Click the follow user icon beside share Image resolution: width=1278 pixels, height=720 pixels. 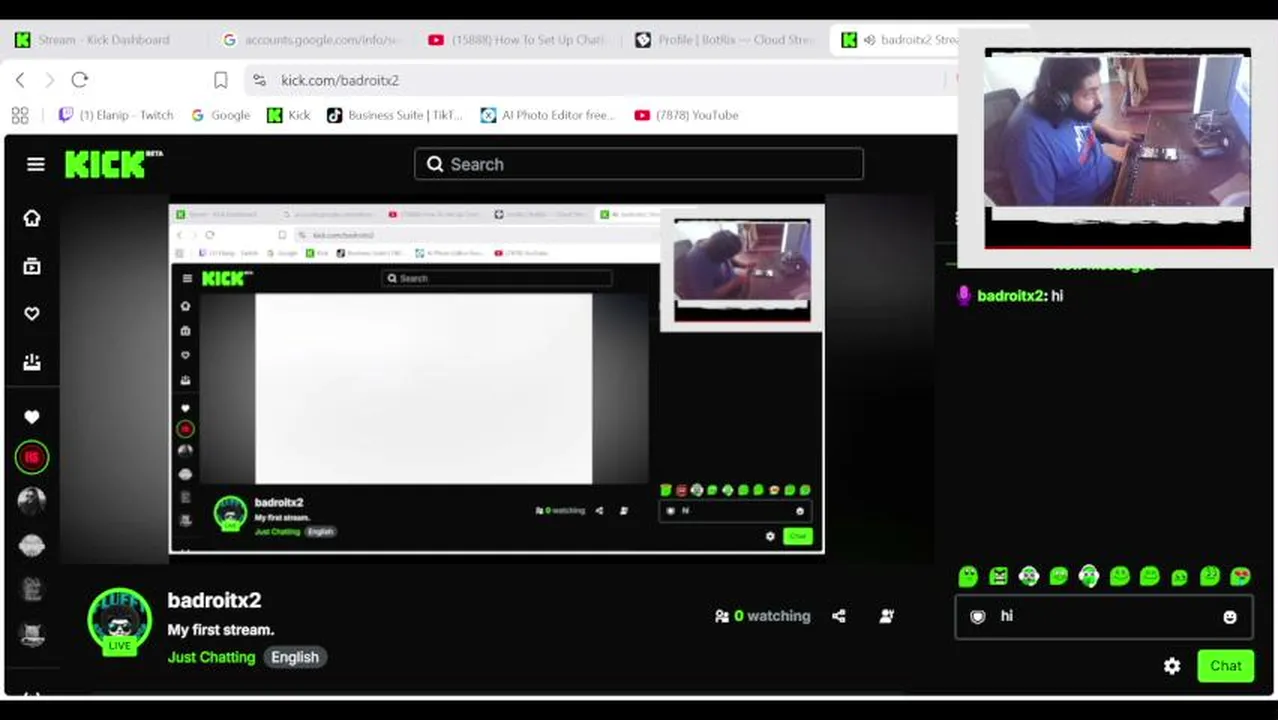click(x=887, y=616)
